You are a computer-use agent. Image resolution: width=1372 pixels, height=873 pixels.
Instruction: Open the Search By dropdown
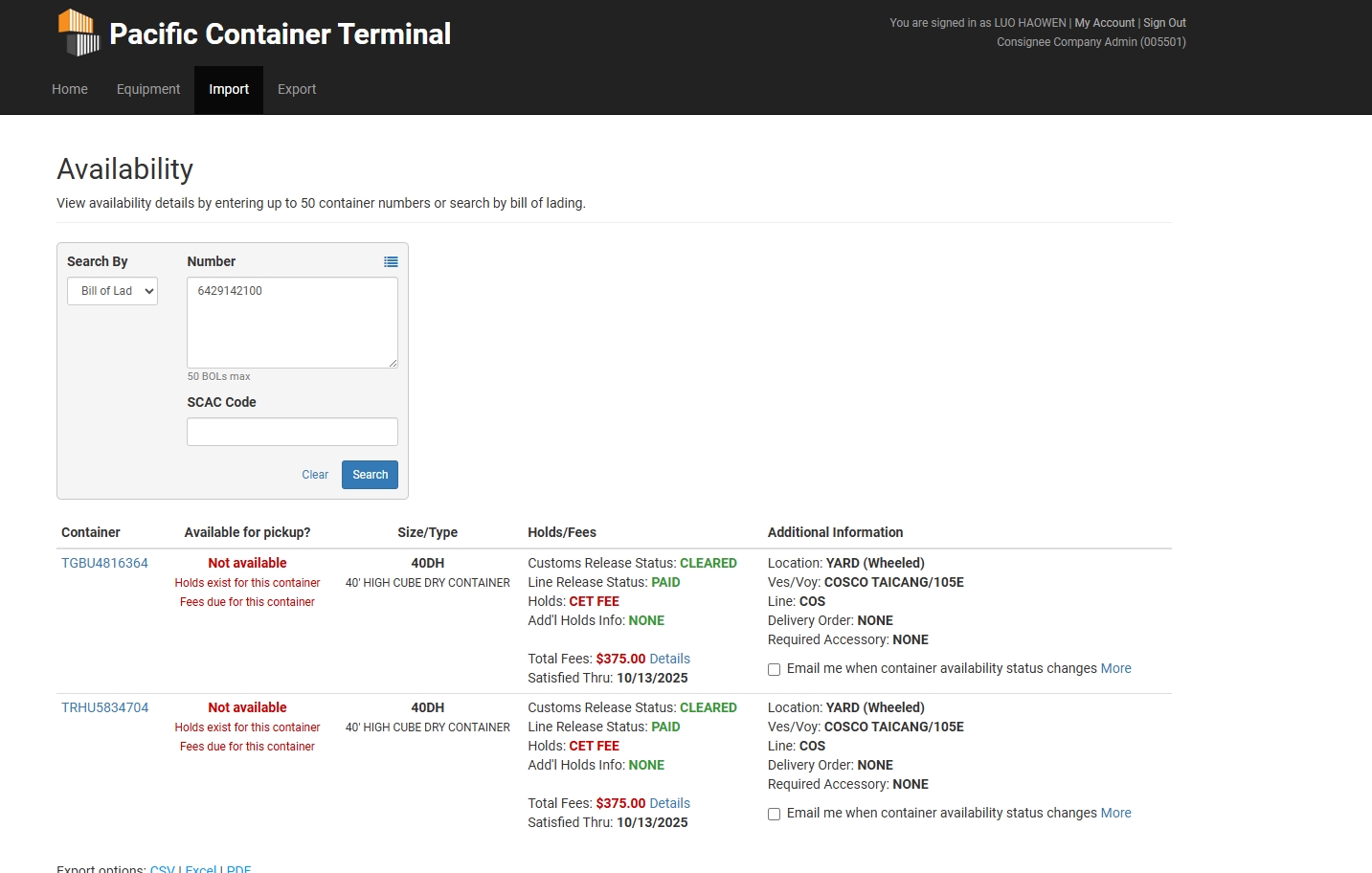pos(112,291)
